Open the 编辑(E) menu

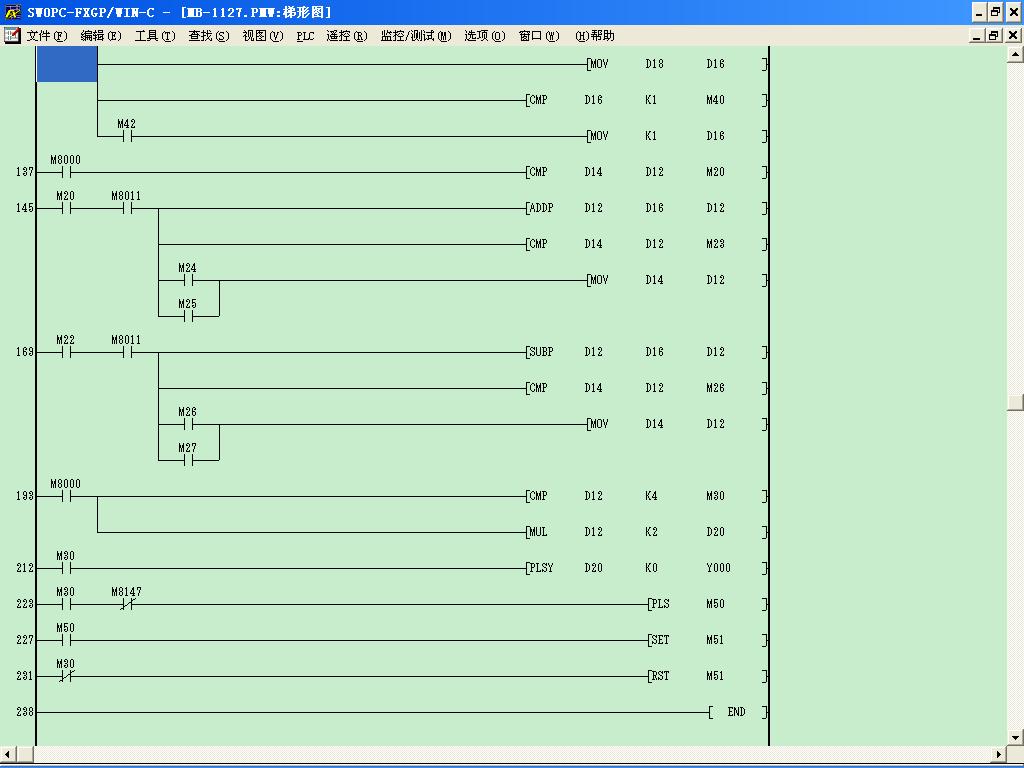click(100, 36)
